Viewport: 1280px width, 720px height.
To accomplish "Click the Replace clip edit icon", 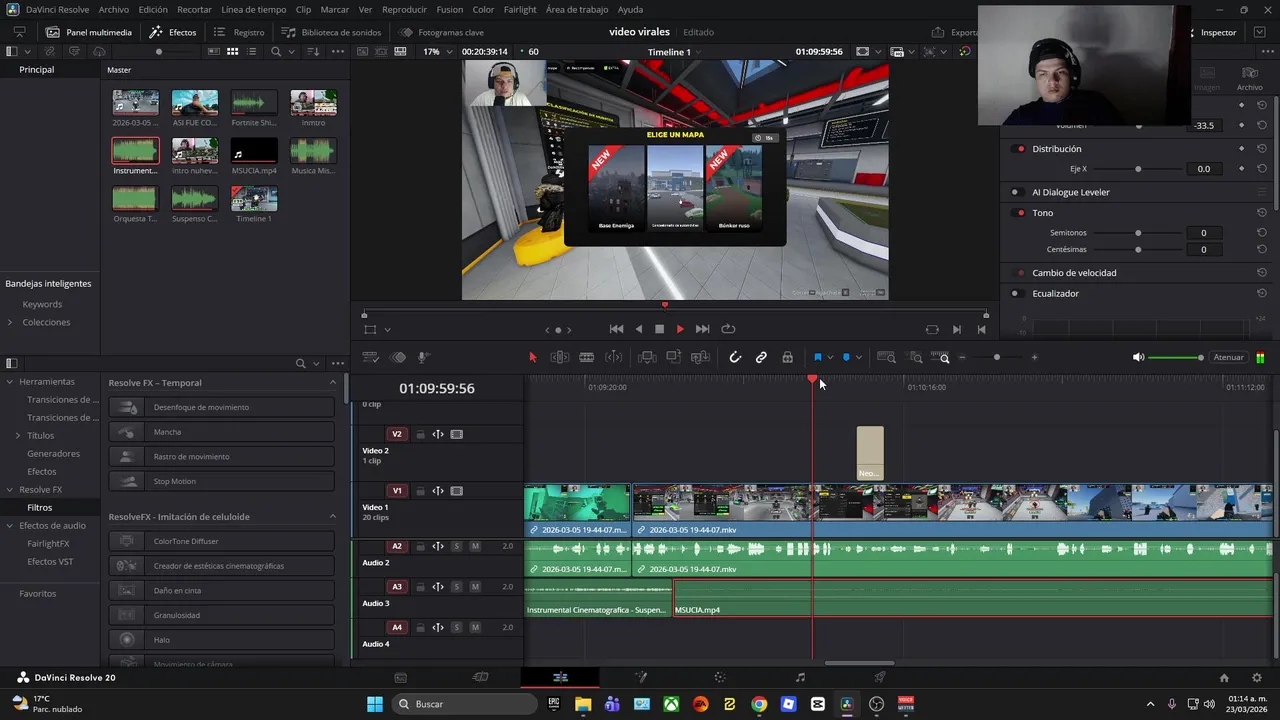I will click(700, 357).
